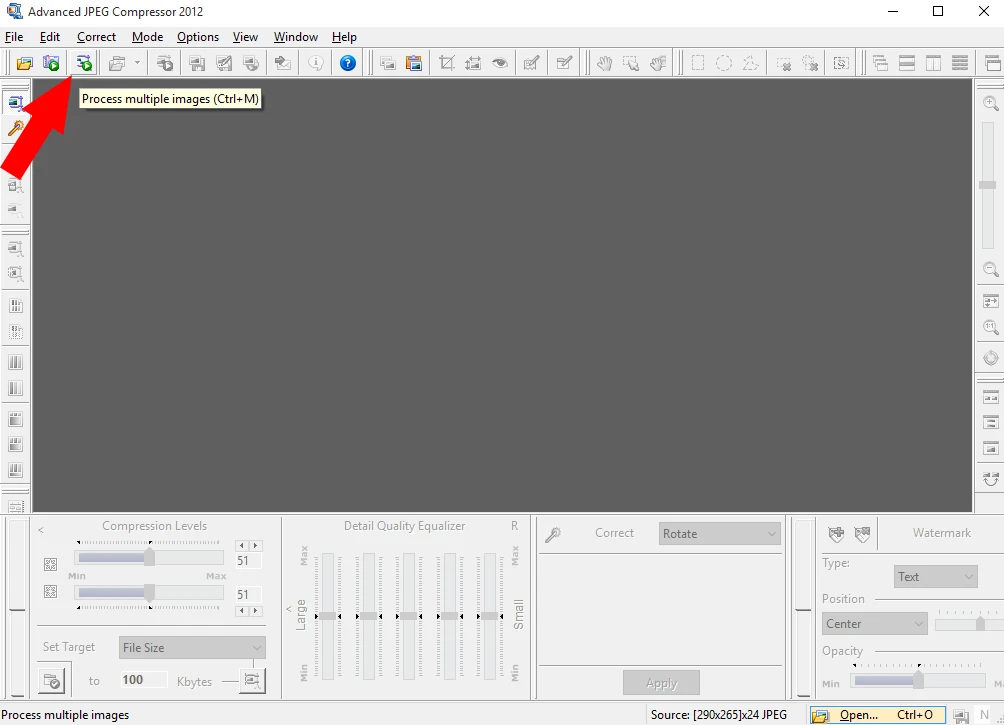Select the rectangular selection tool icon
Viewport: 1004px width, 725px height.
[698, 63]
